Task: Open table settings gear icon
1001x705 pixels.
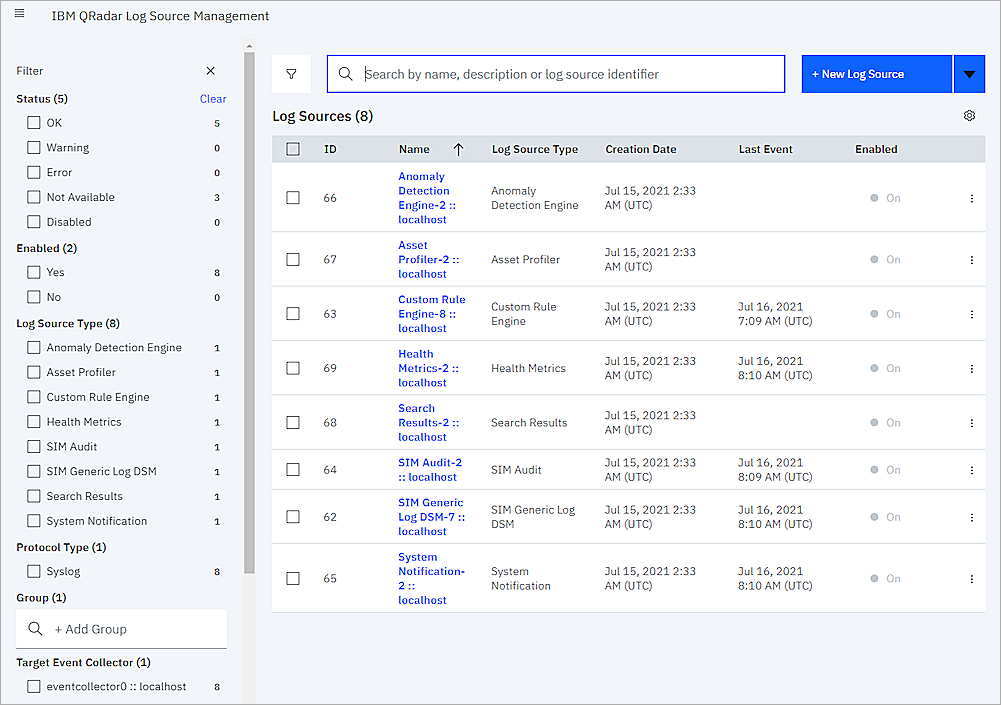Action: [969, 116]
